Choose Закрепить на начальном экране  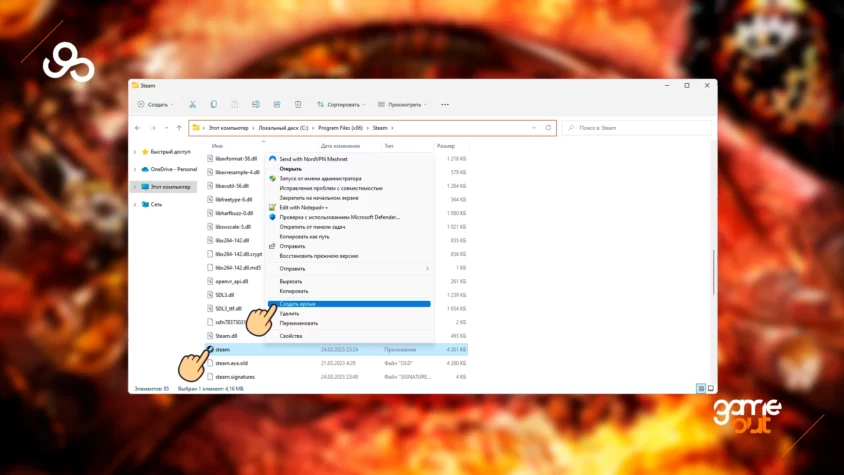(350, 198)
